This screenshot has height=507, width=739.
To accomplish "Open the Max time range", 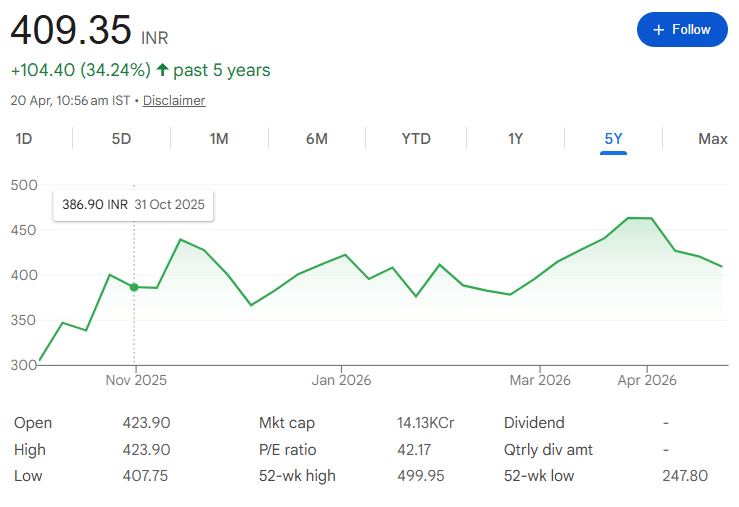I will (712, 139).
